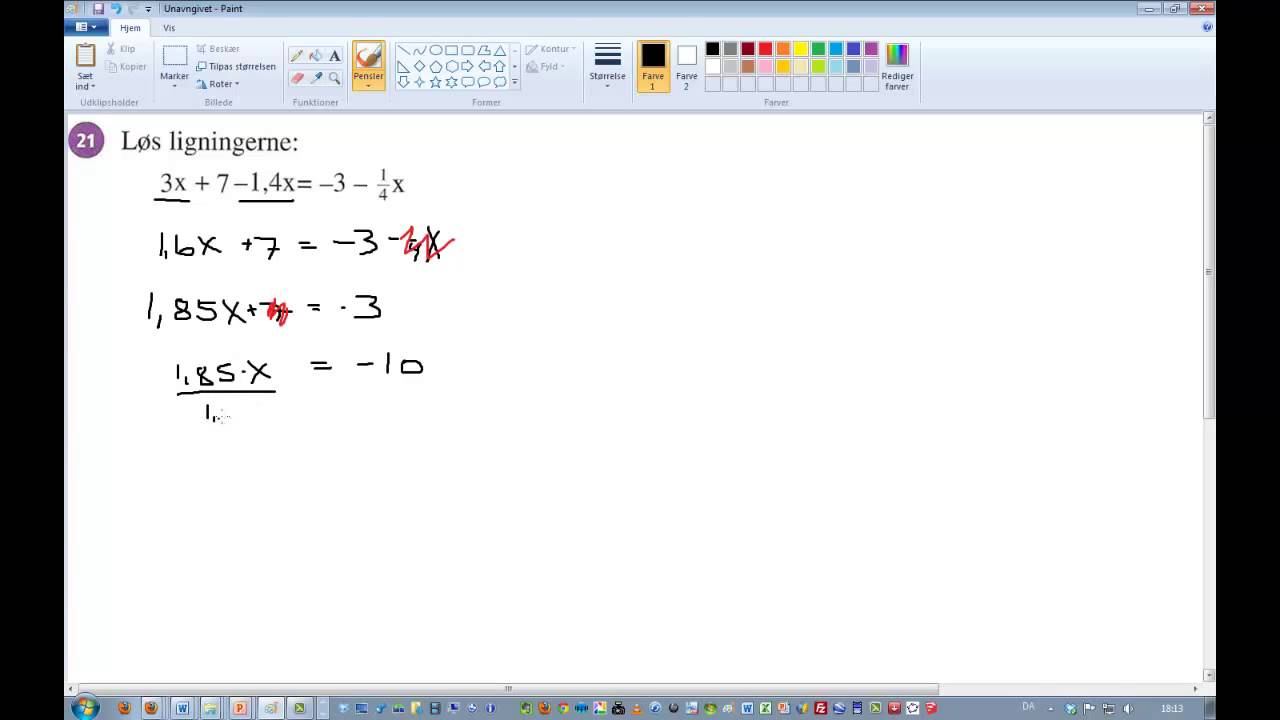Choose the curve shape

(419, 50)
